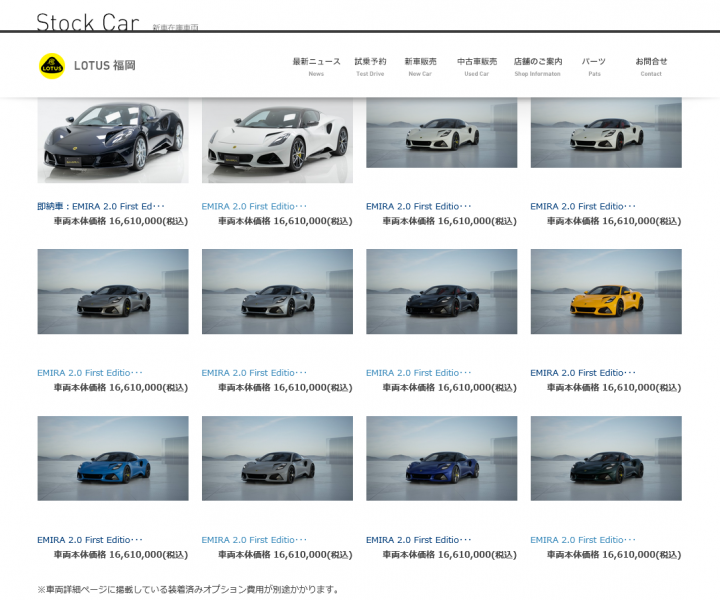The image size is (720, 600).
Task: Open the dark blue Emira thumbnail
Action: click(442, 459)
